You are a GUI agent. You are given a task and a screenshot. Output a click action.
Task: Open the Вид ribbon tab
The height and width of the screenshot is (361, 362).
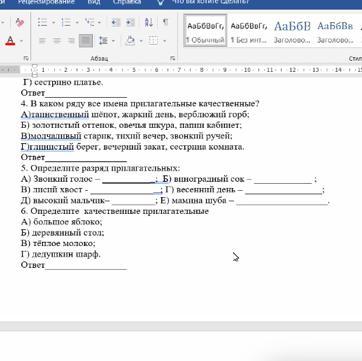(x=94, y=2)
